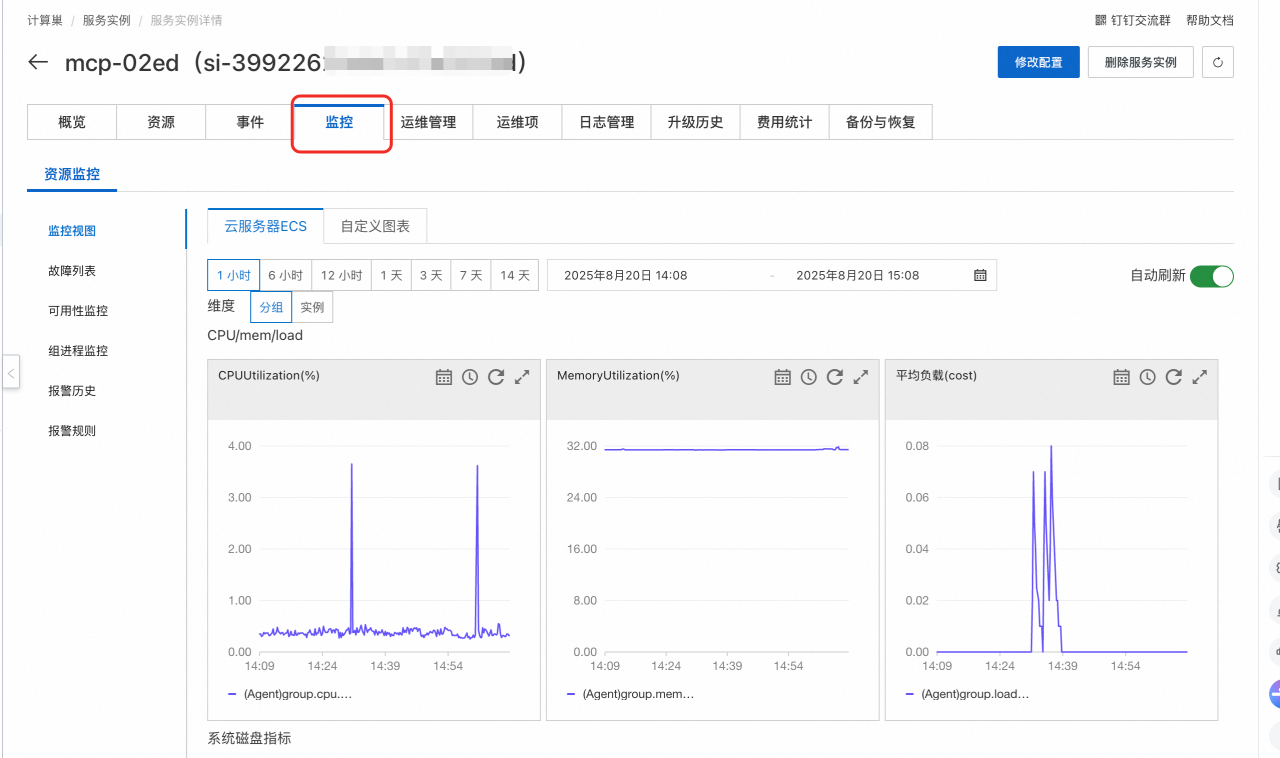Click the refresh icon next to 删除服务实例
The height and width of the screenshot is (758, 1280).
click(1217, 62)
